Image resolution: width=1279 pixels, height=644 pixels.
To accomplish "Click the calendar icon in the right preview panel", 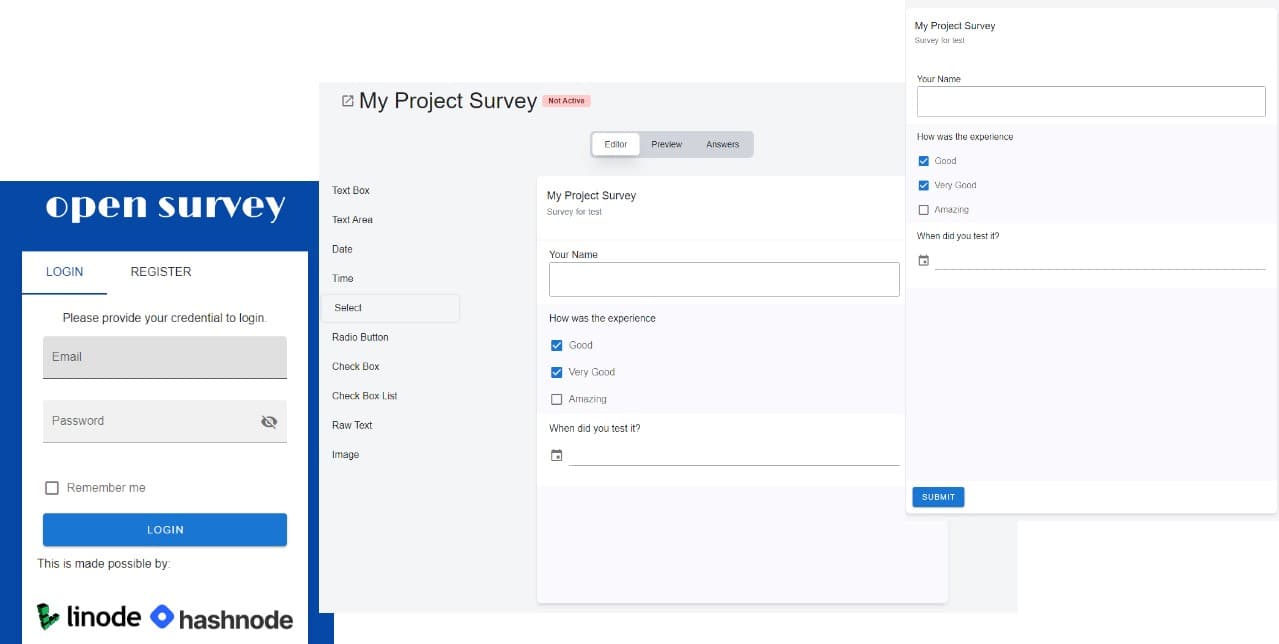I will [x=924, y=261].
